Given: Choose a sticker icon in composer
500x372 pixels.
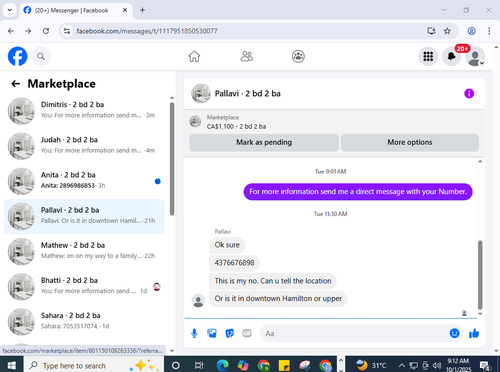Looking at the screenshot, I should [x=229, y=333].
